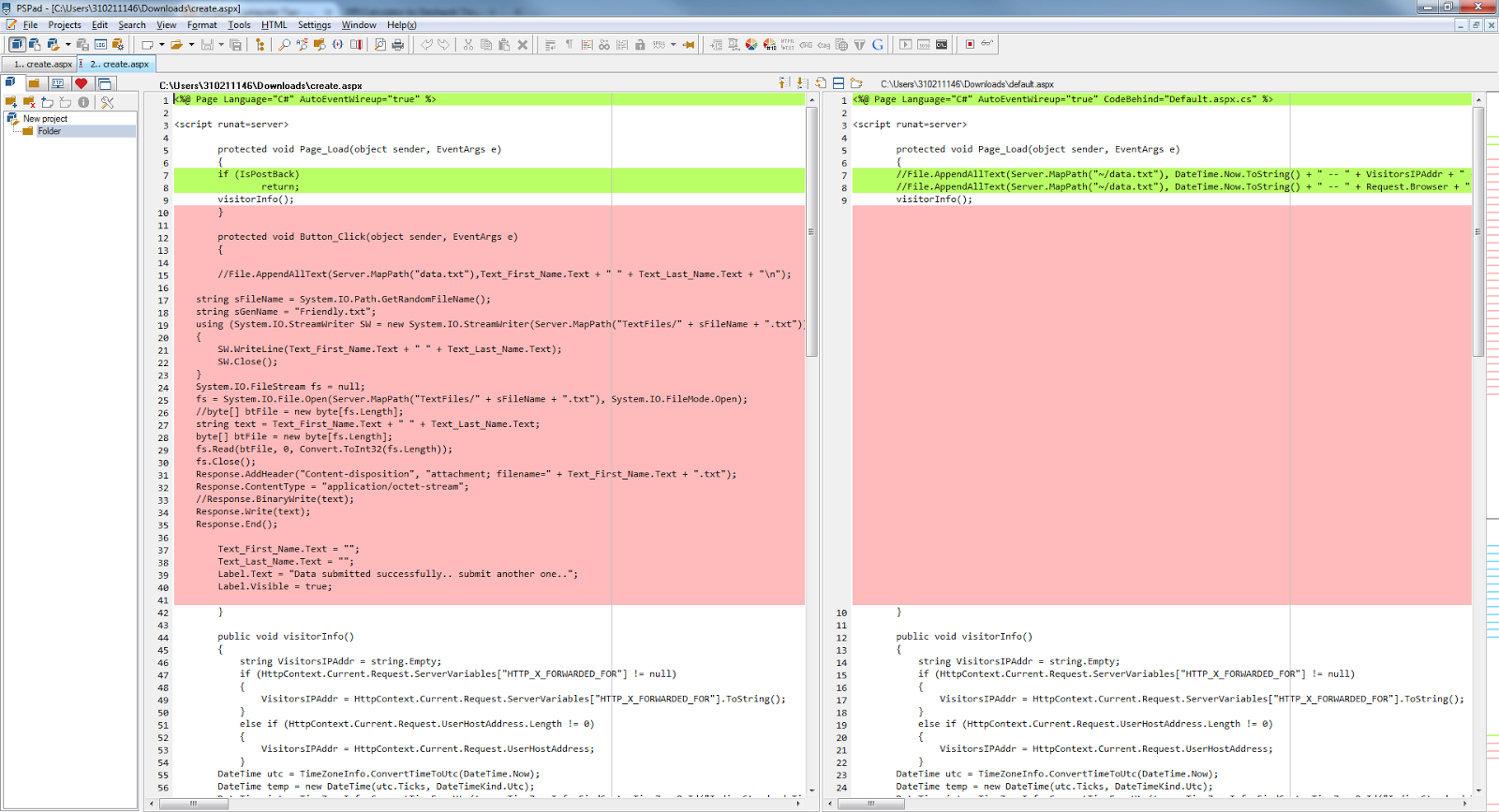Open the command line console icon
The image size is (1499, 812).
click(x=942, y=44)
